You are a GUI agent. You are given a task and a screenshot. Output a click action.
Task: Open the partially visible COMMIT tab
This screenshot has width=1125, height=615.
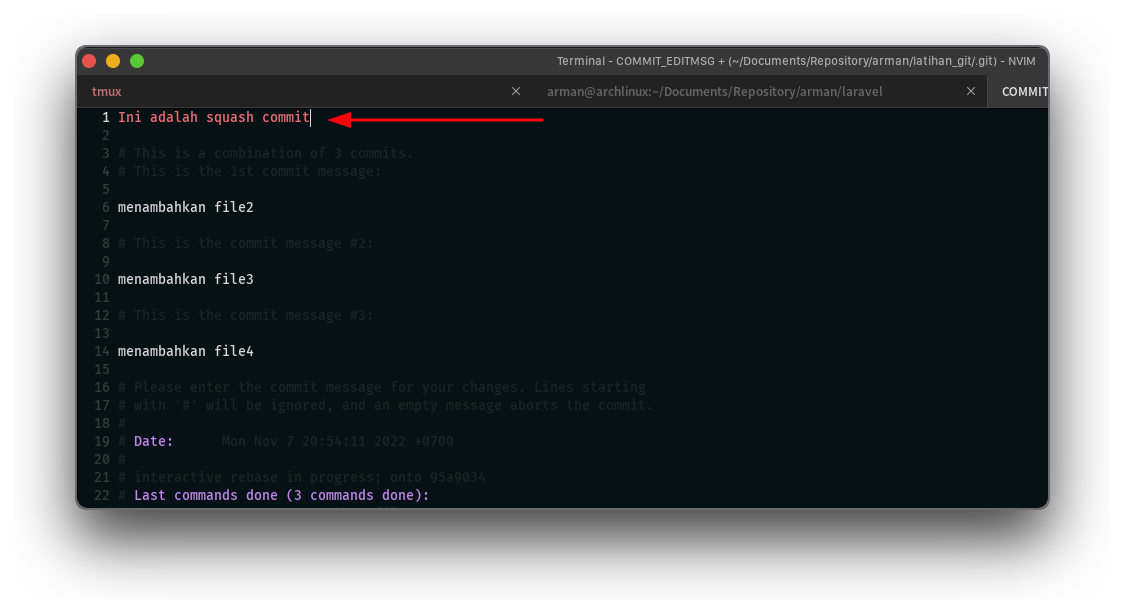point(1024,91)
